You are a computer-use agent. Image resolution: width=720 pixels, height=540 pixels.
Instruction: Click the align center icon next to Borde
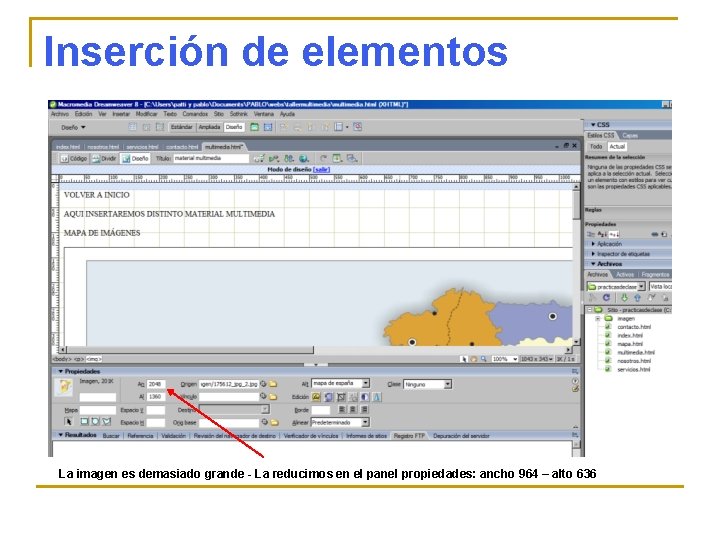tap(353, 409)
